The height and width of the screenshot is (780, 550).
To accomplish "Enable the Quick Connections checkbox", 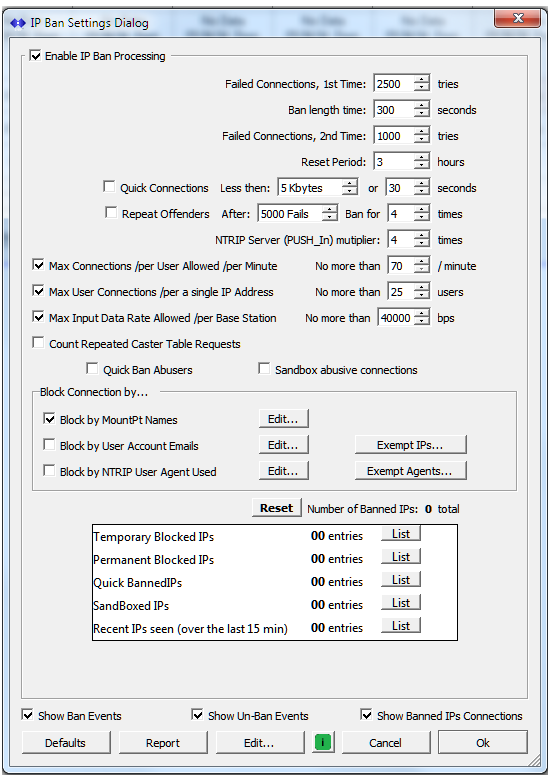I will [x=109, y=187].
